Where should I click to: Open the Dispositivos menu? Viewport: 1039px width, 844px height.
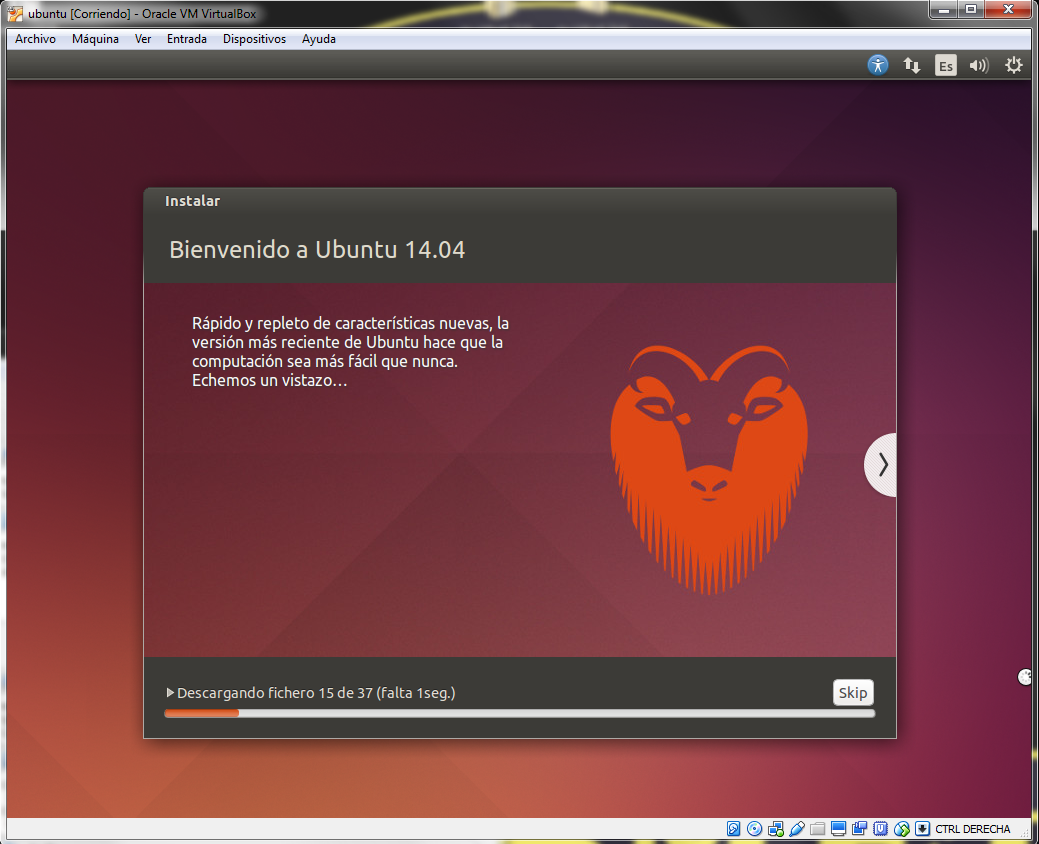click(254, 39)
